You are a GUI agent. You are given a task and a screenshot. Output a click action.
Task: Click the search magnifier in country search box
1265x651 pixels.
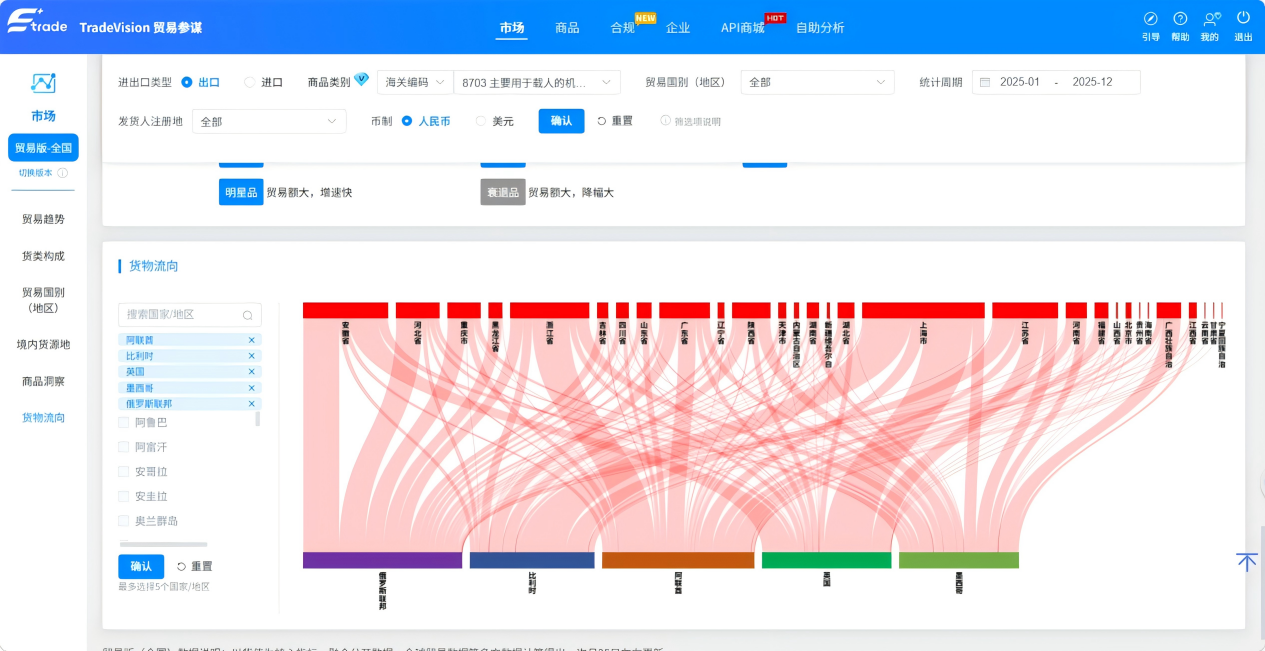[x=247, y=315]
